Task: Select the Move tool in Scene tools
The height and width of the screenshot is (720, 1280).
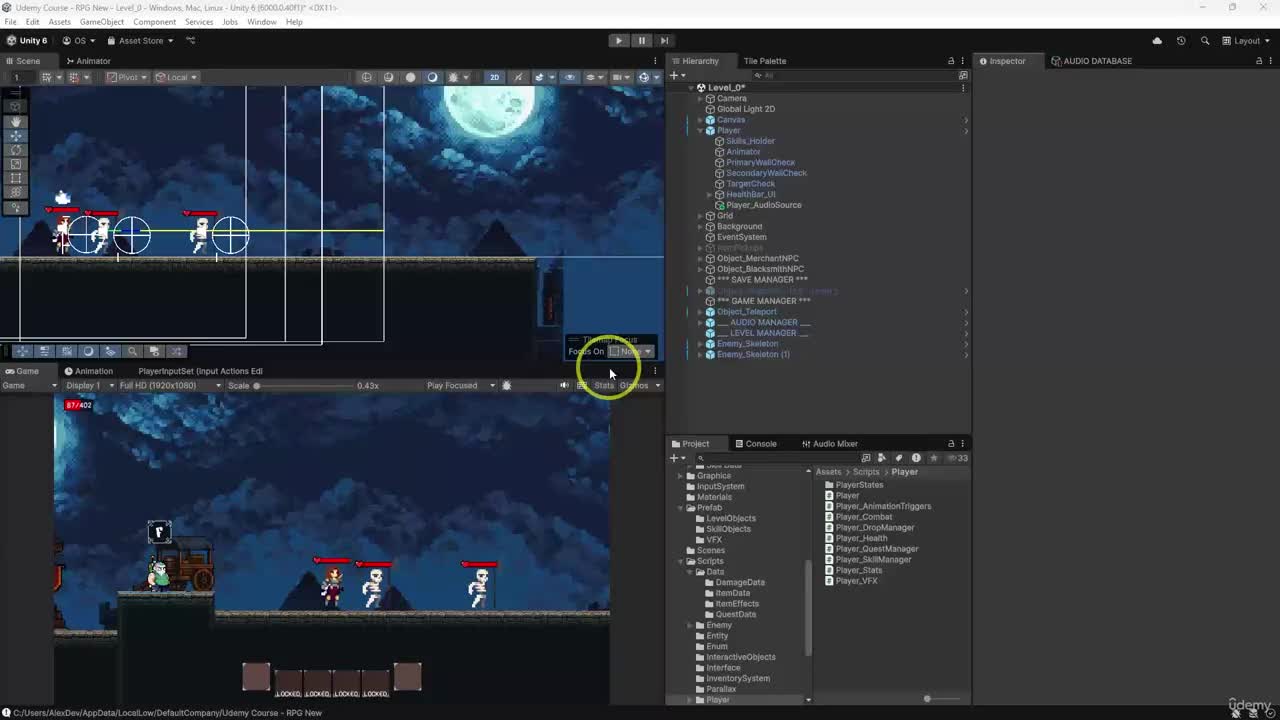Action: 15,135
